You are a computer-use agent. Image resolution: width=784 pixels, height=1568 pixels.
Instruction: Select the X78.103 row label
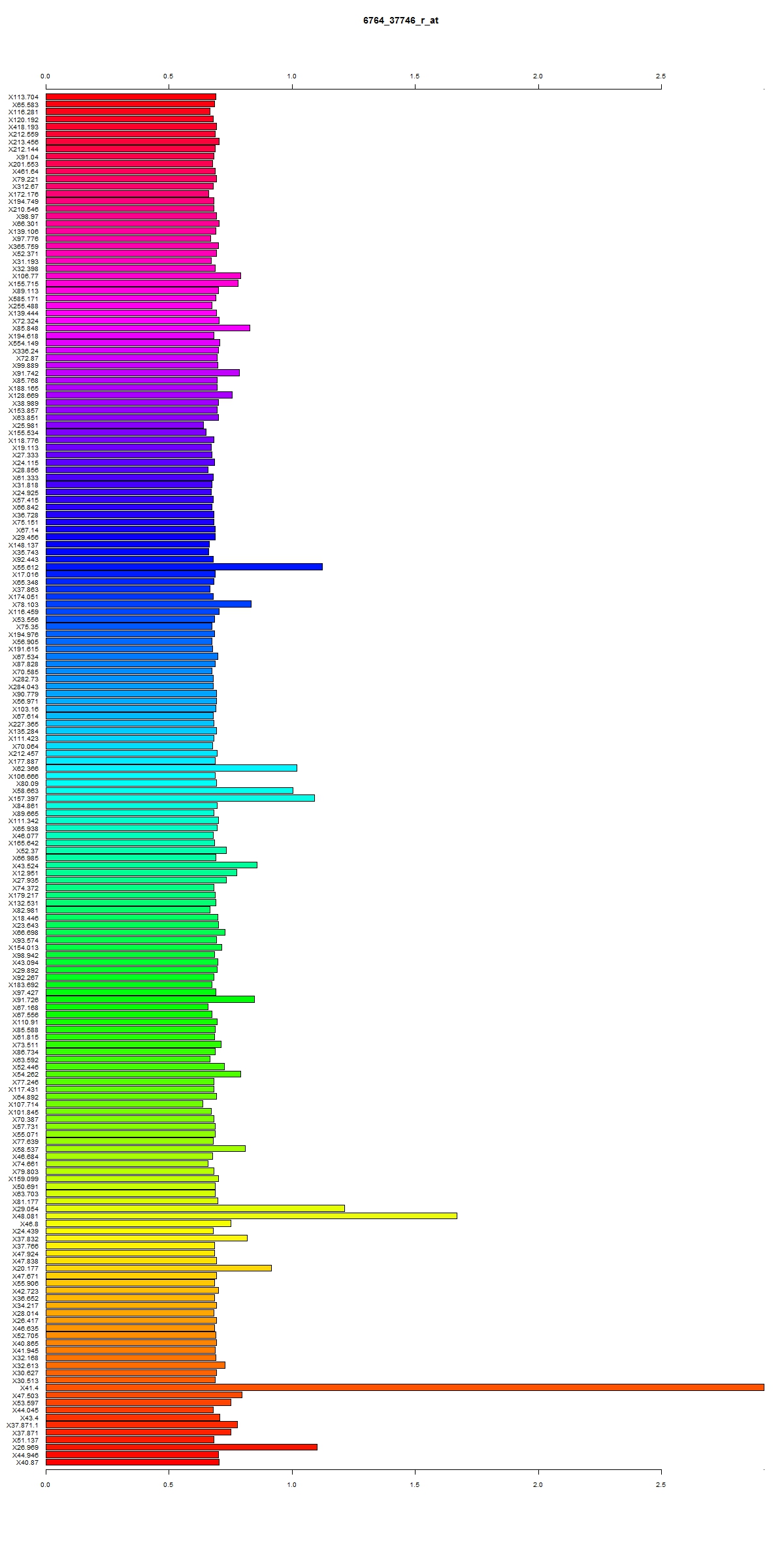click(25, 604)
